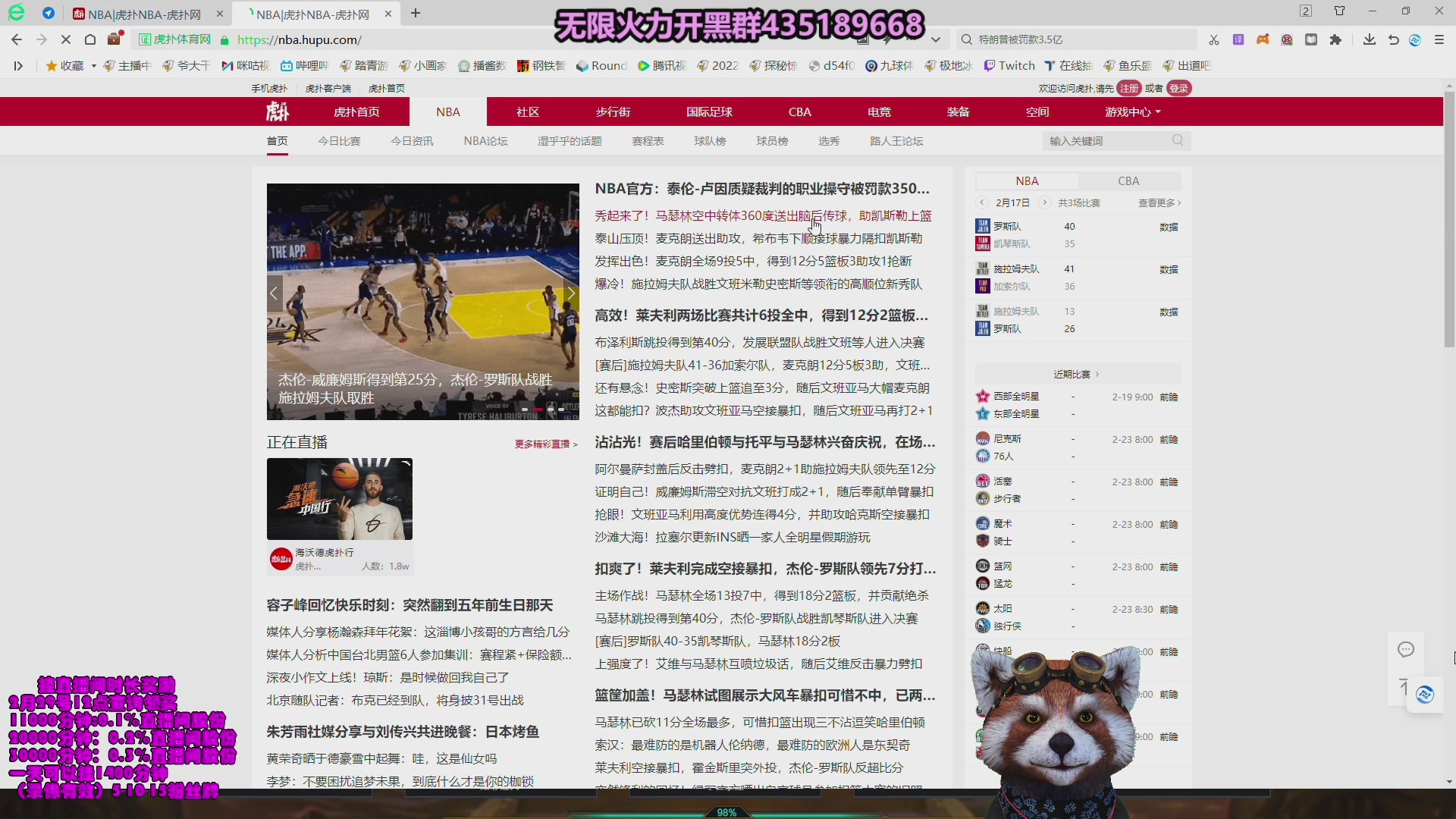The height and width of the screenshot is (819, 1456).
Task: Open 数据 for 罗斯队 40 game
Action: pyautogui.click(x=1169, y=227)
